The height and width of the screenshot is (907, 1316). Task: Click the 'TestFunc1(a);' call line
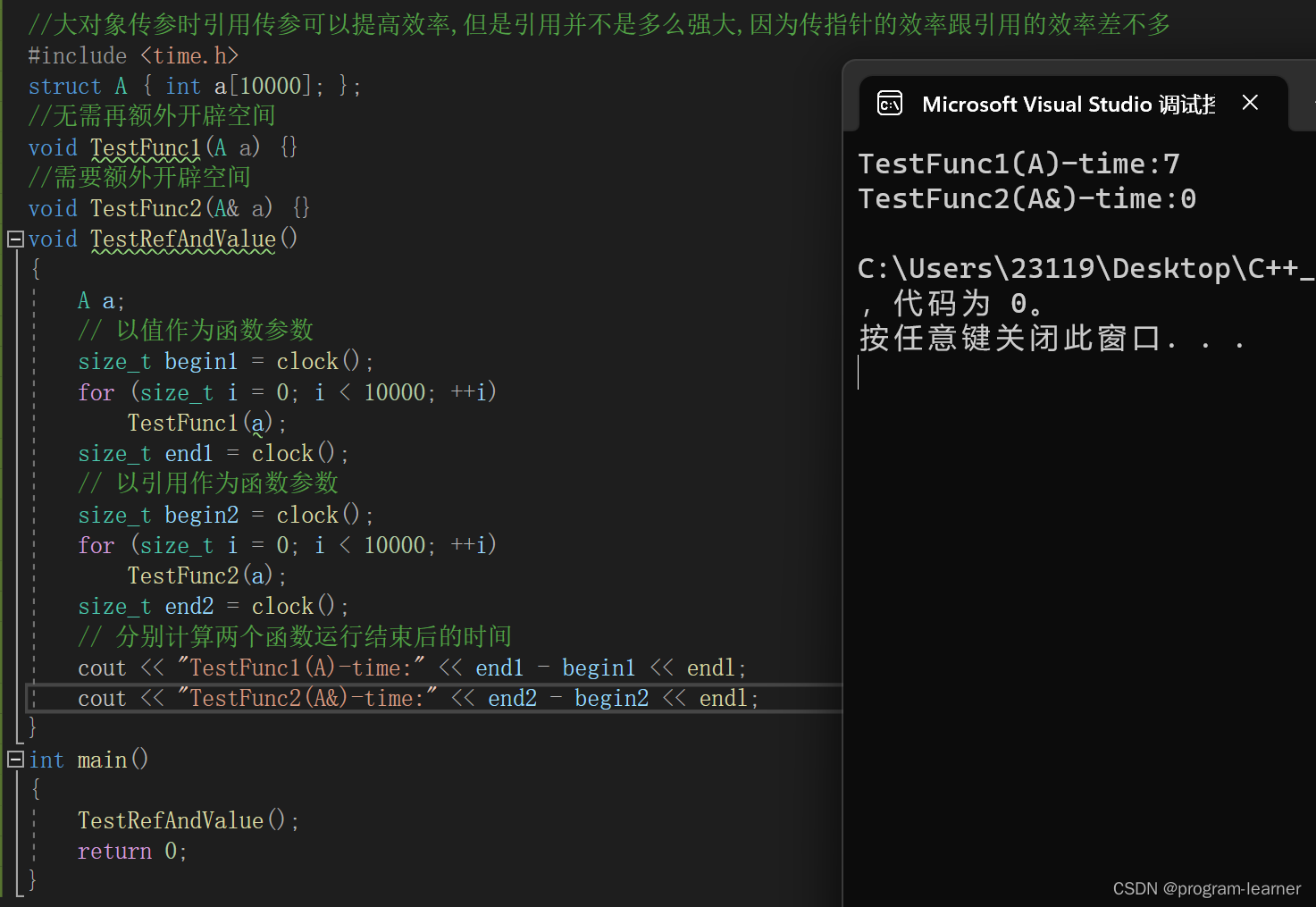pyautogui.click(x=206, y=423)
